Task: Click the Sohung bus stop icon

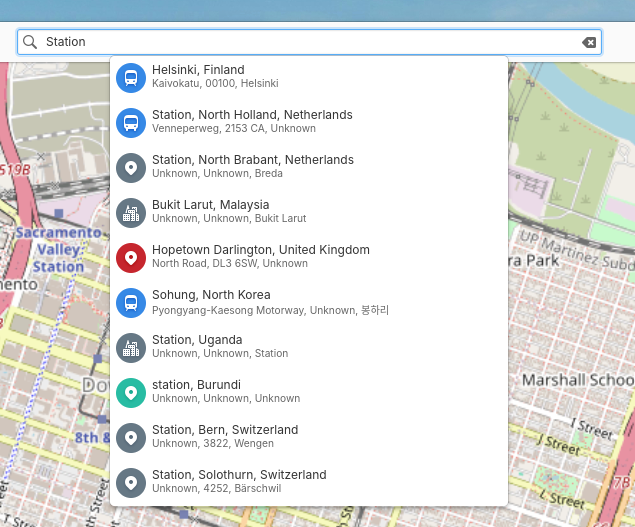Action: pyautogui.click(x=130, y=302)
